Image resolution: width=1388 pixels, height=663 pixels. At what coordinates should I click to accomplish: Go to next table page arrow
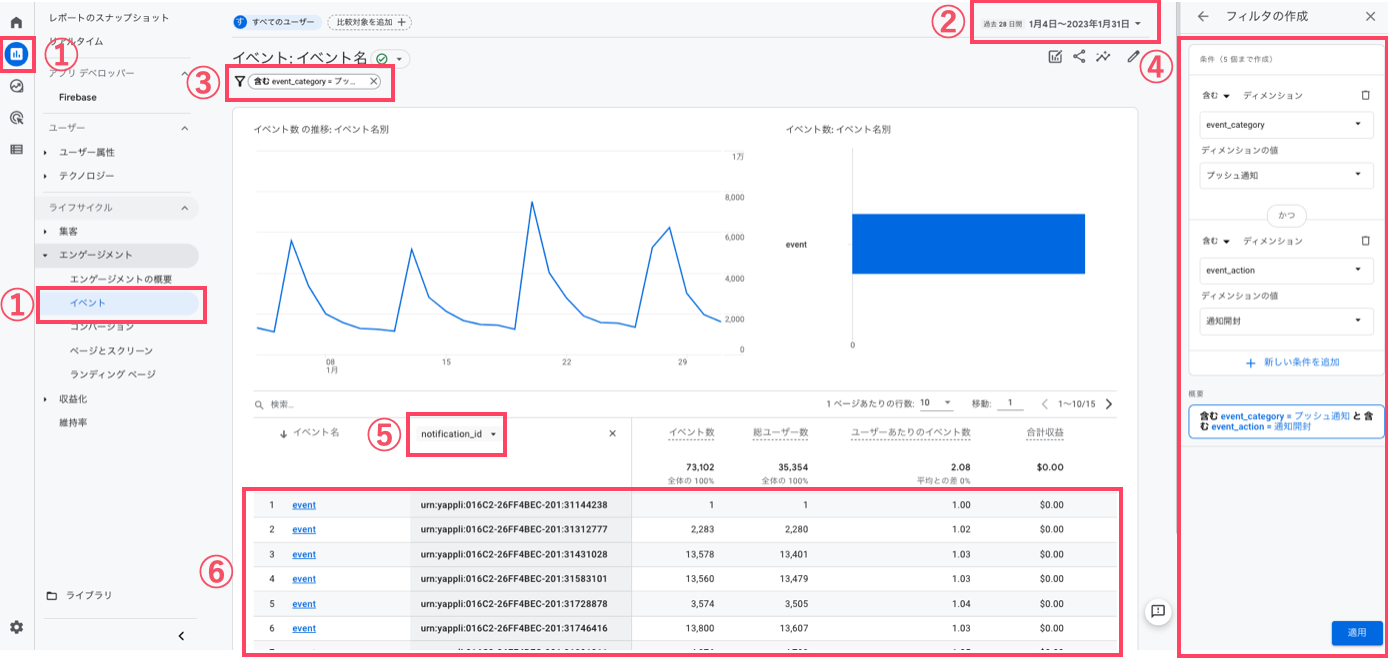(1108, 404)
